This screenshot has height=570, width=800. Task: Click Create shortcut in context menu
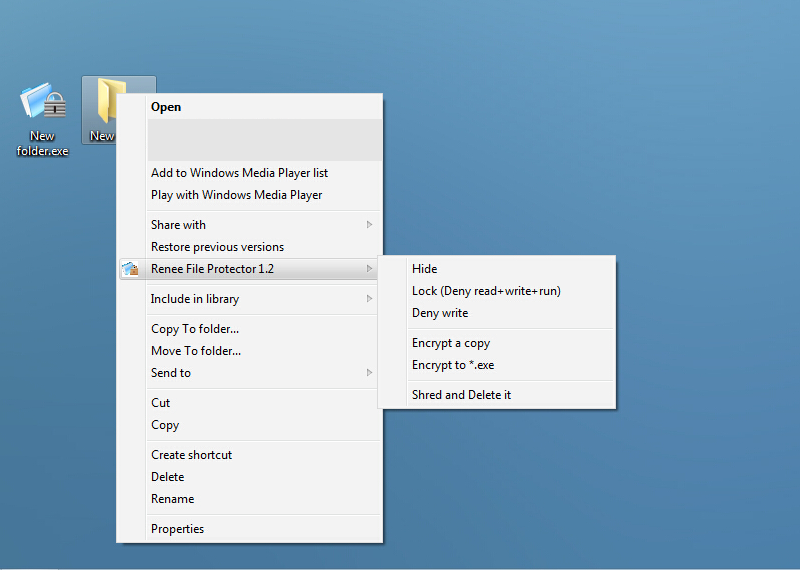(x=191, y=455)
